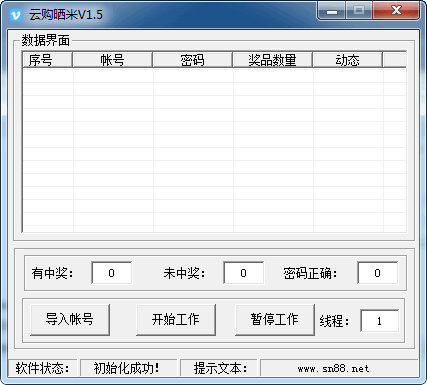
Task: Sort by the 奖品数量 column header
Action: 272,60
